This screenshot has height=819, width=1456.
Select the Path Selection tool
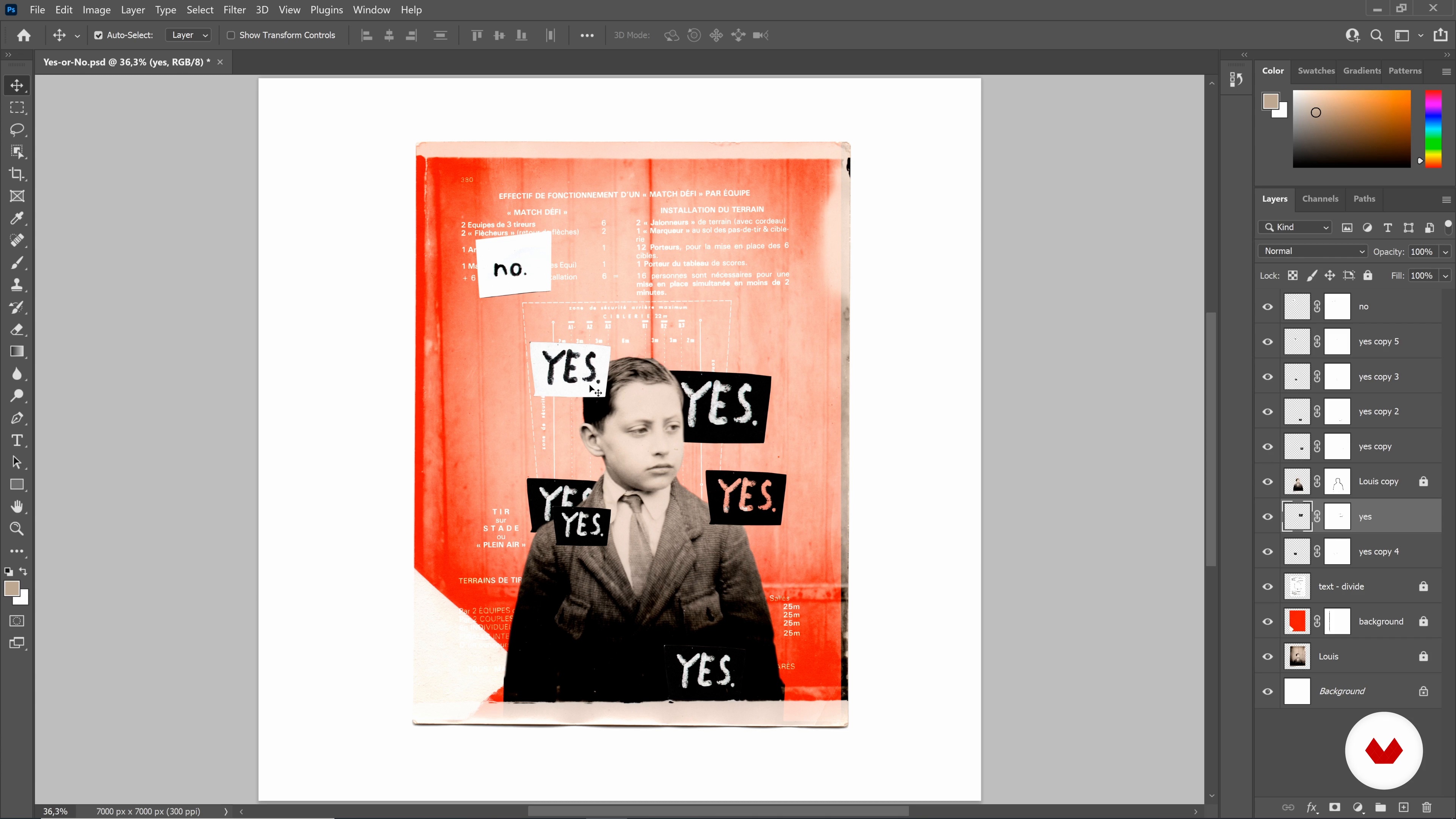pos(17,462)
